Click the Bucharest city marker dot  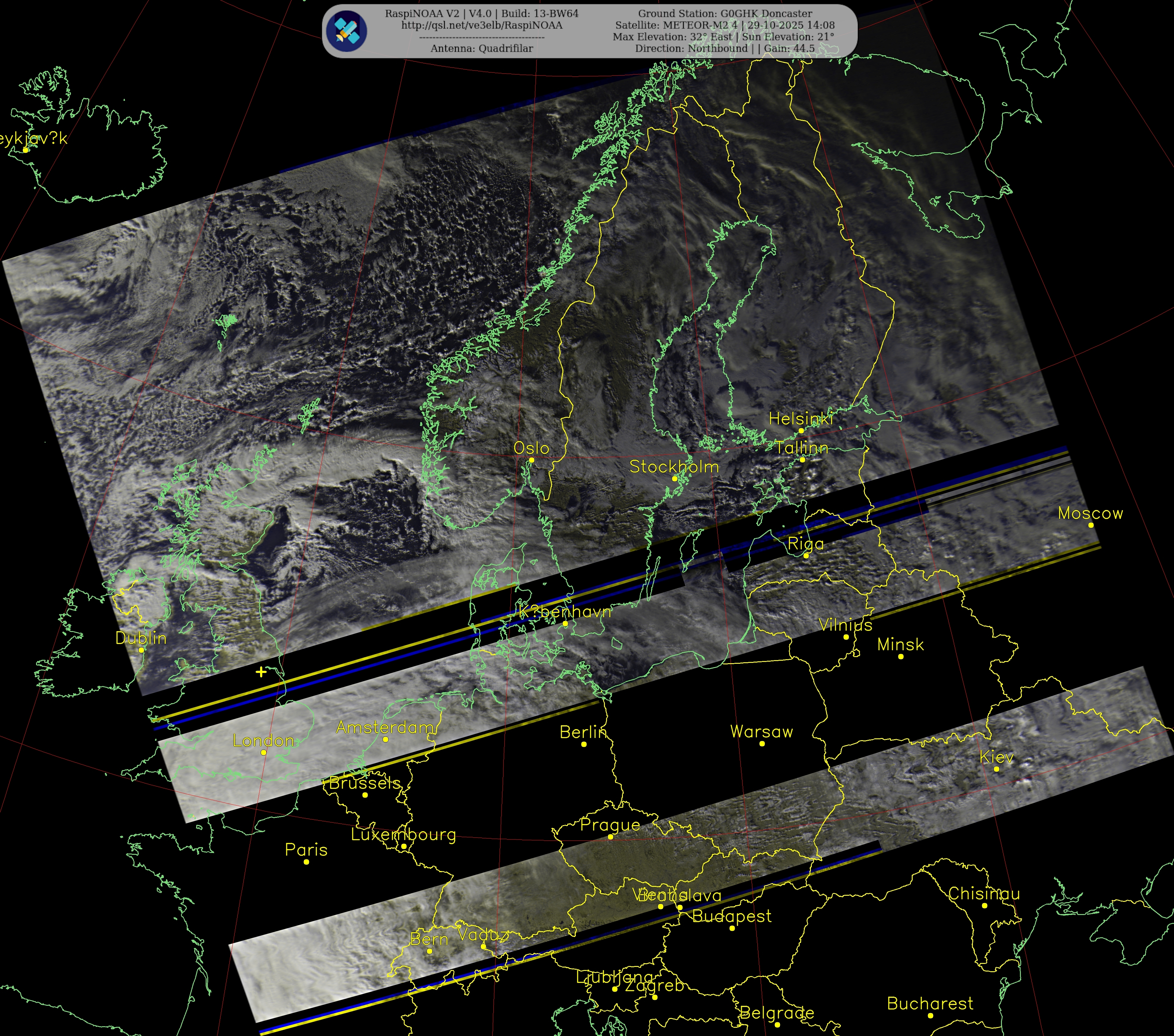click(930, 1015)
